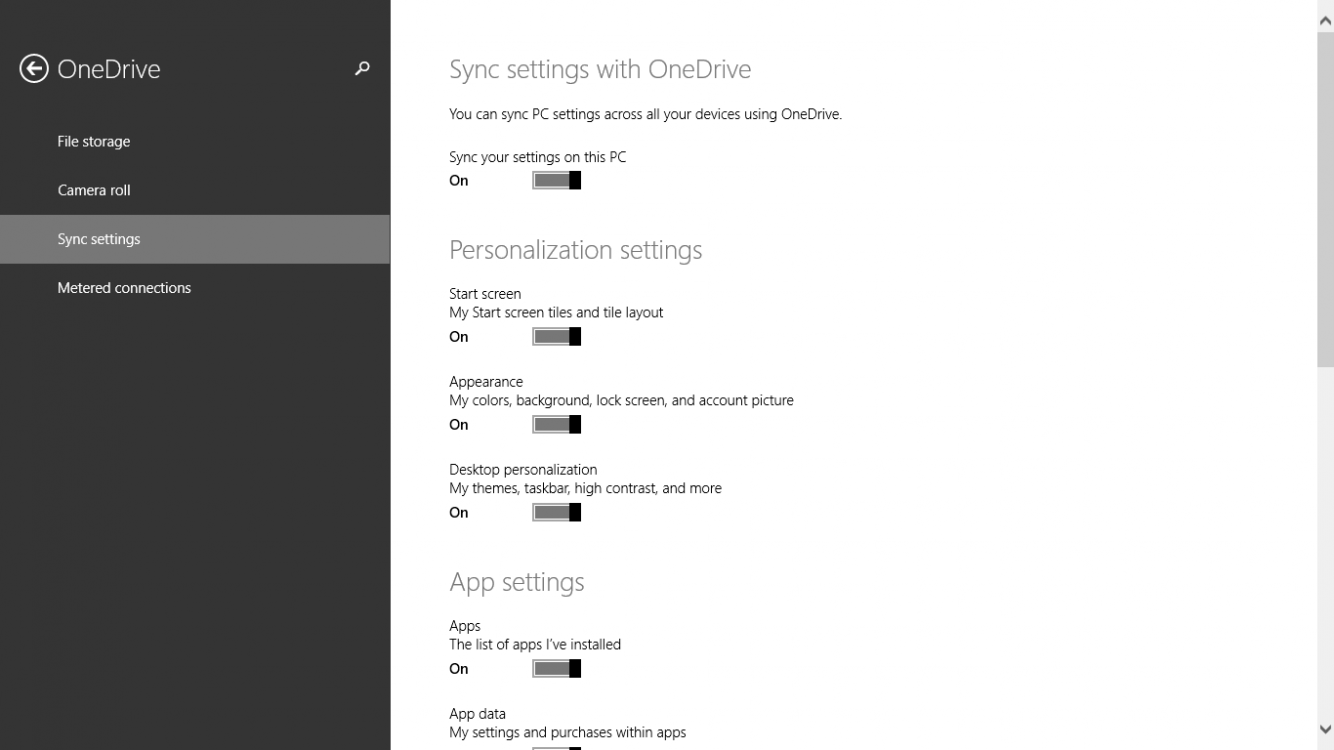Open the search magnifier icon
The width and height of the screenshot is (1334, 750).
[x=363, y=68]
